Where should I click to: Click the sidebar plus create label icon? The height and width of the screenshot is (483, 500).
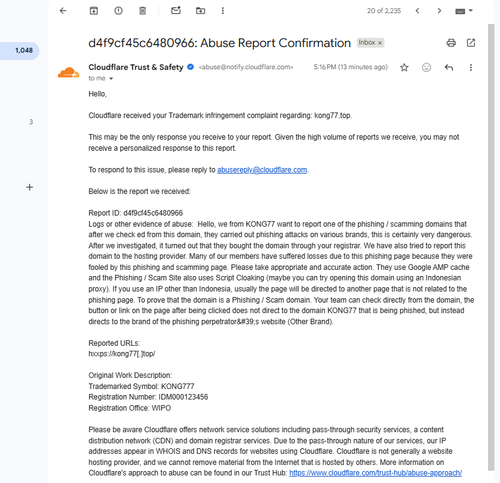point(29,187)
